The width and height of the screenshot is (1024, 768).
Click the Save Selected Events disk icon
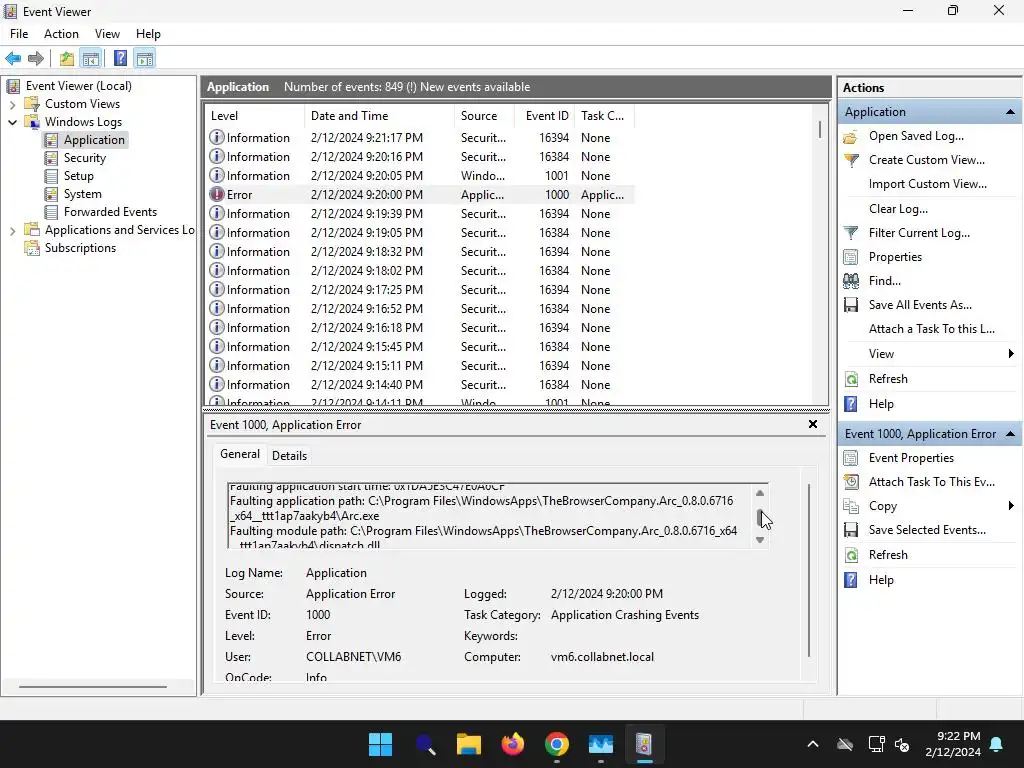click(850, 530)
